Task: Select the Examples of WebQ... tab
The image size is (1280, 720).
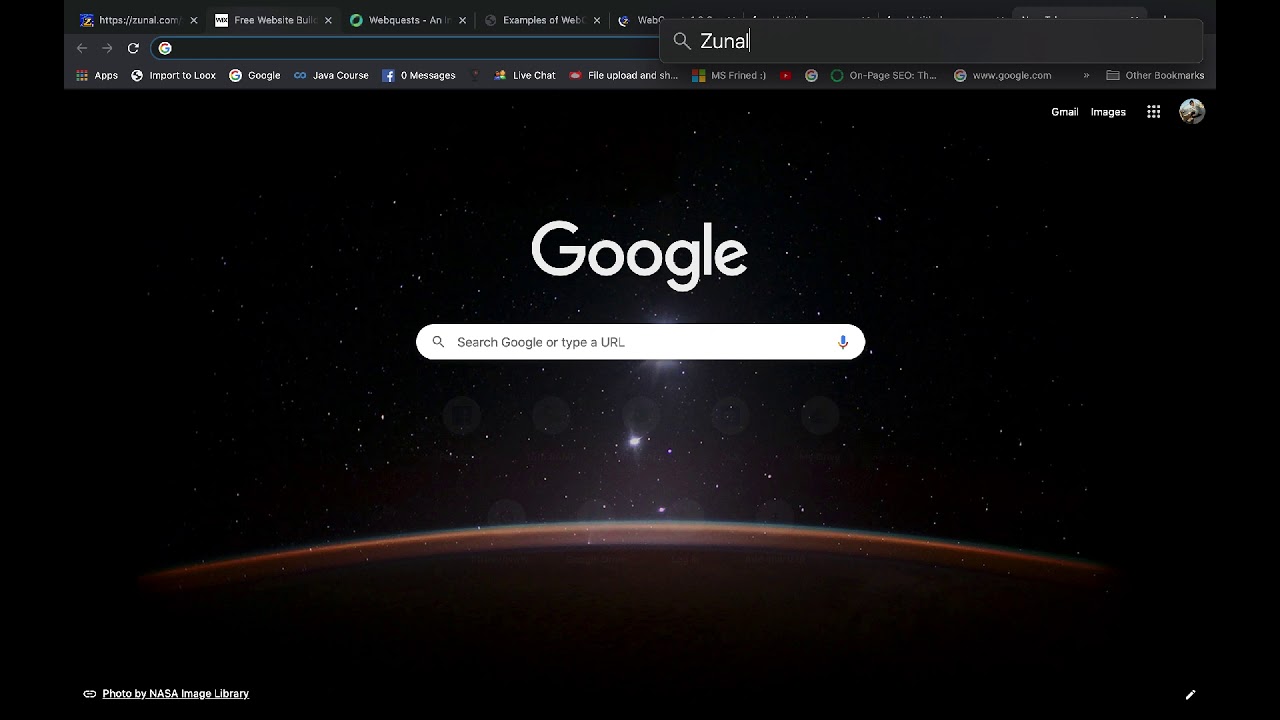Action: pos(543,20)
